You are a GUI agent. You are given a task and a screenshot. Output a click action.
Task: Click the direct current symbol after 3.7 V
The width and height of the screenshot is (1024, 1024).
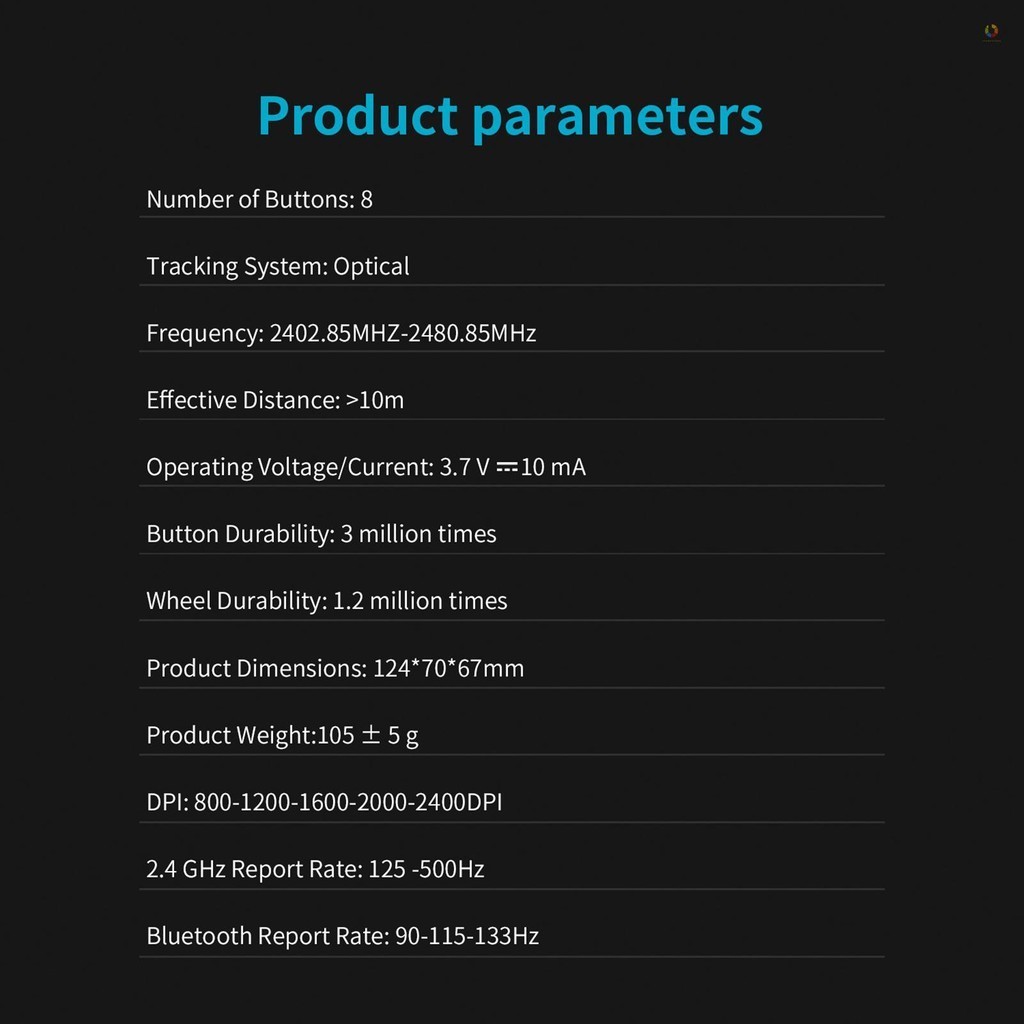click(x=506, y=466)
